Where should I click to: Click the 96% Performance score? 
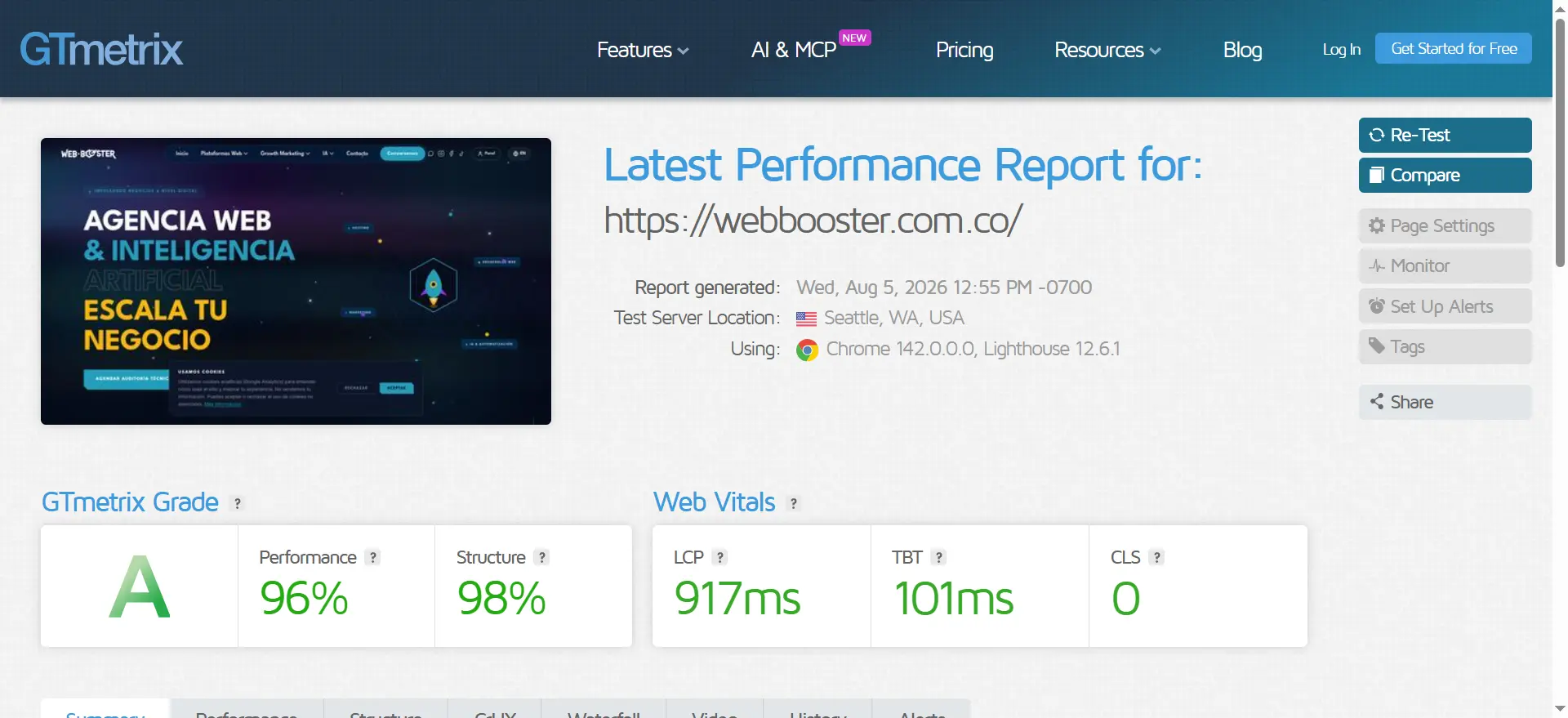tap(304, 598)
